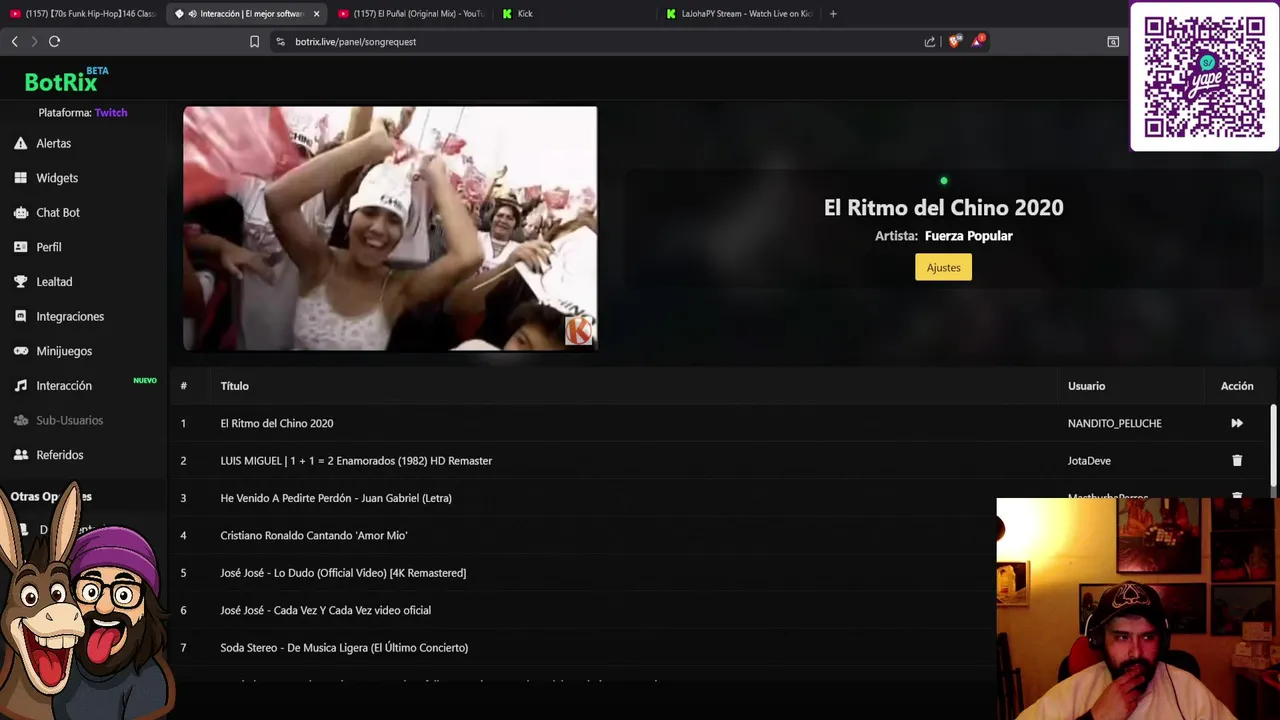This screenshot has width=1280, height=720.
Task: Delete the LUIS MIGUEL song from JotaDeve
Action: (1237, 461)
